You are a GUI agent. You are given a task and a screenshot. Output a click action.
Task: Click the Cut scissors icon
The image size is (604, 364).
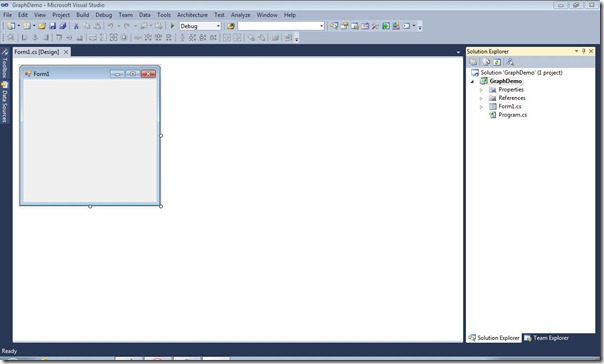(76, 26)
